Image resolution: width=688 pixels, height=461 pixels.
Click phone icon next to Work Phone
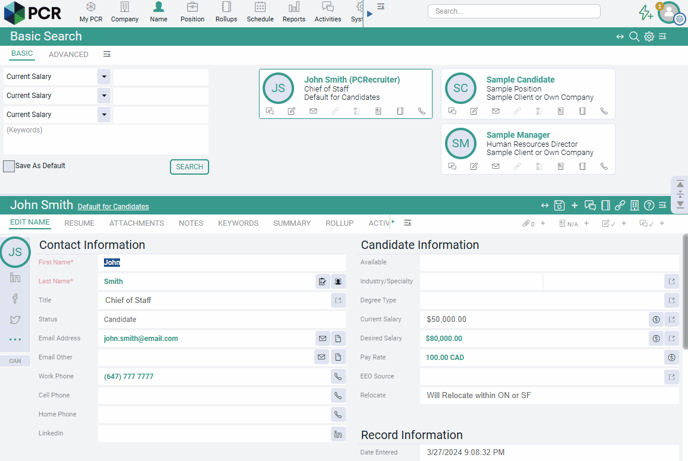[338, 377]
